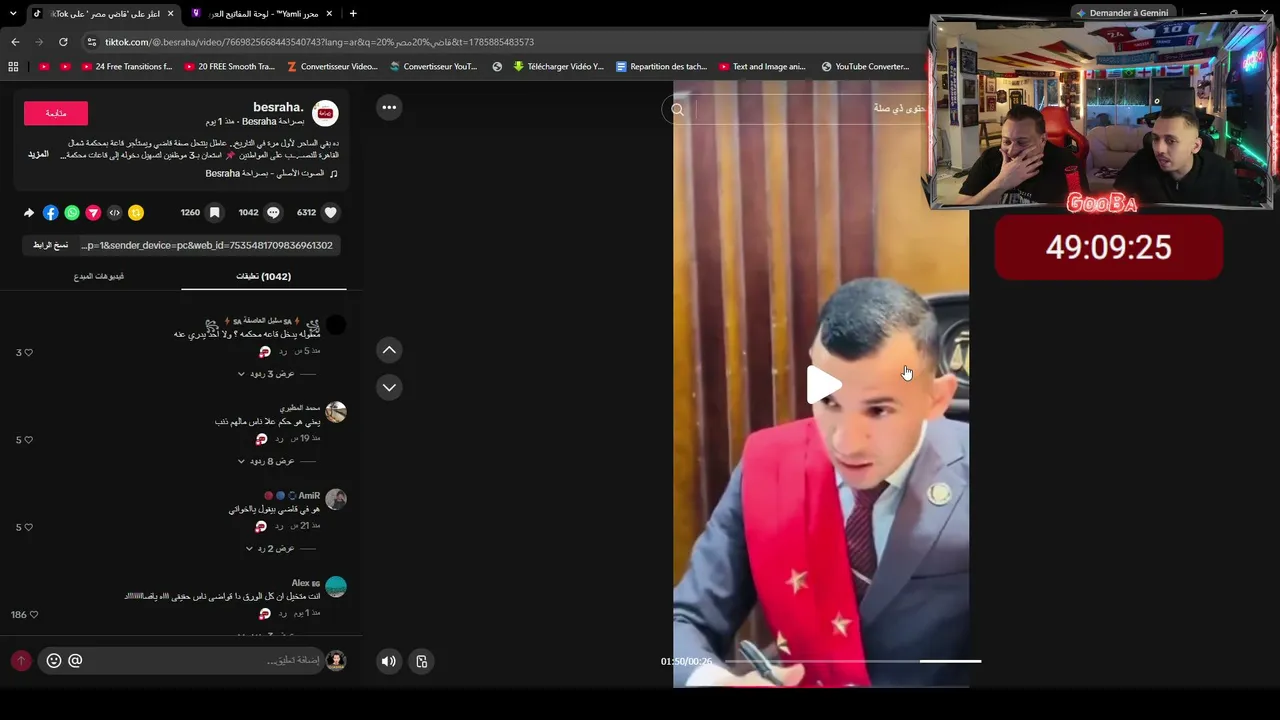Open the Télécharger Vidéo Y... bookmark
Image resolution: width=1280 pixels, height=720 pixels.
(559, 67)
